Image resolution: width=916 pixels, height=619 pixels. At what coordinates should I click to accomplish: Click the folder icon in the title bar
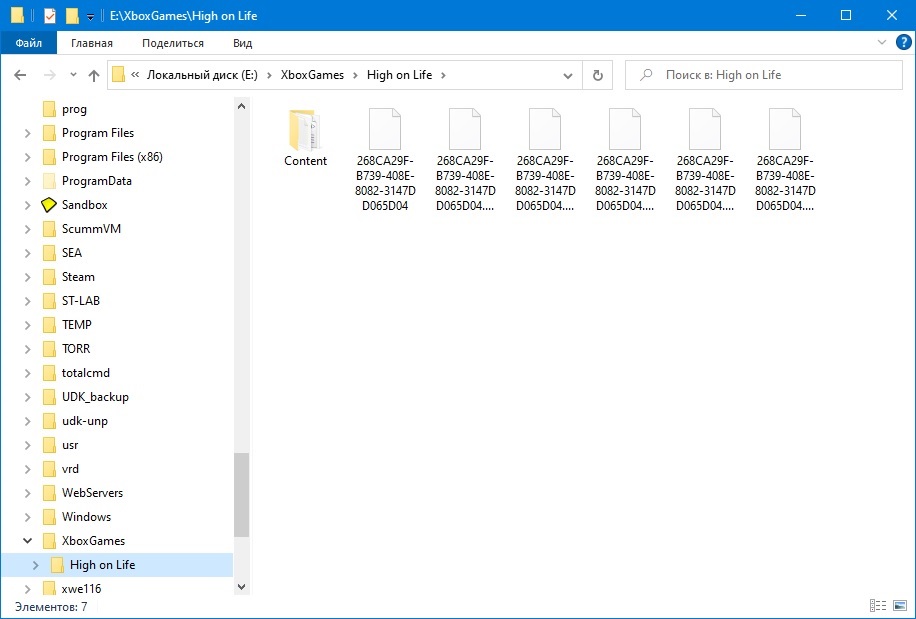point(18,16)
